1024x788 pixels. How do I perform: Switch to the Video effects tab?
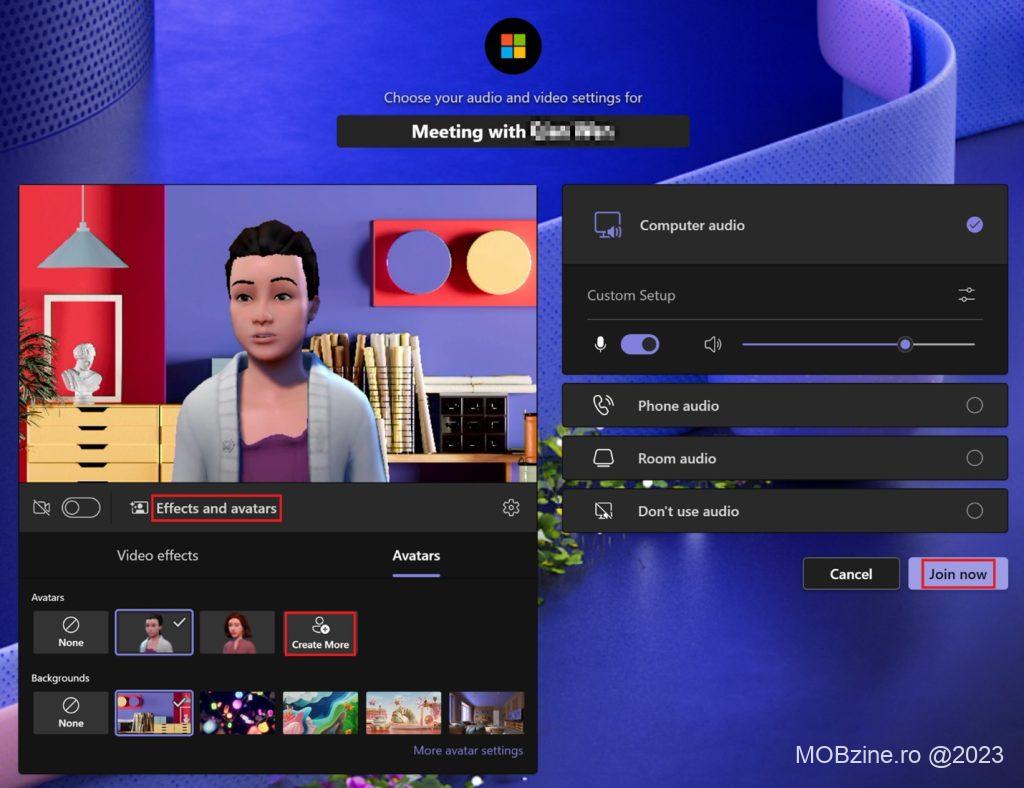pyautogui.click(x=157, y=555)
